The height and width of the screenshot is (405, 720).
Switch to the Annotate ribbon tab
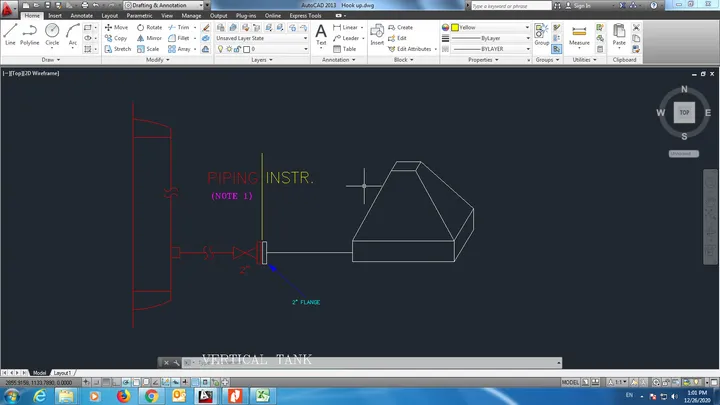click(81, 16)
